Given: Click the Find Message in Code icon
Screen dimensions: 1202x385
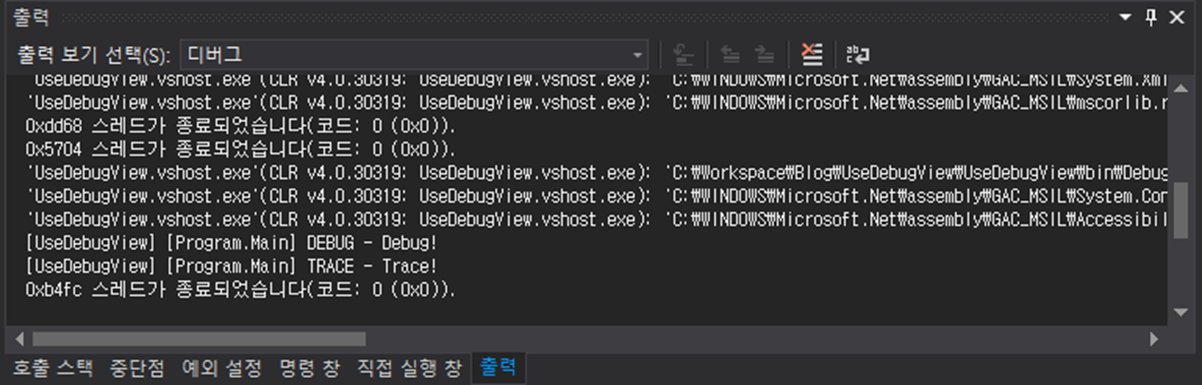Looking at the screenshot, I should 684,54.
